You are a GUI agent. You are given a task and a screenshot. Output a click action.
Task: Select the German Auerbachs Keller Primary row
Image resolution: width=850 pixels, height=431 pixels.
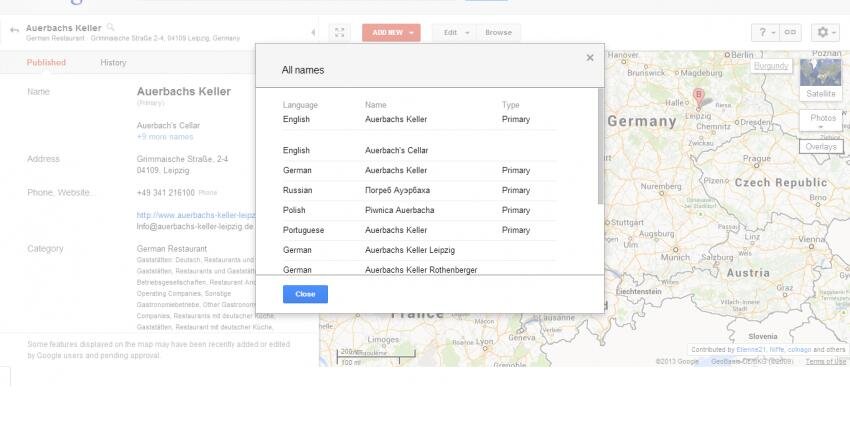[420, 170]
